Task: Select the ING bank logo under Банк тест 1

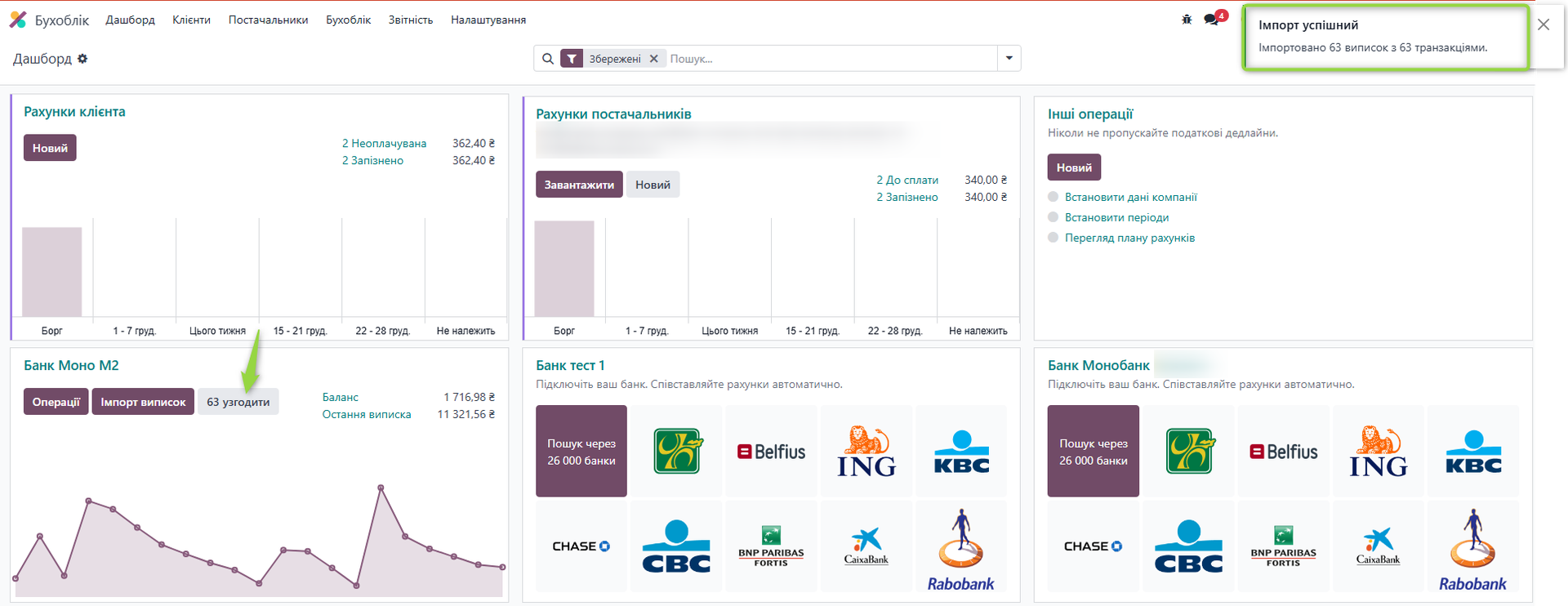Action: tap(866, 451)
